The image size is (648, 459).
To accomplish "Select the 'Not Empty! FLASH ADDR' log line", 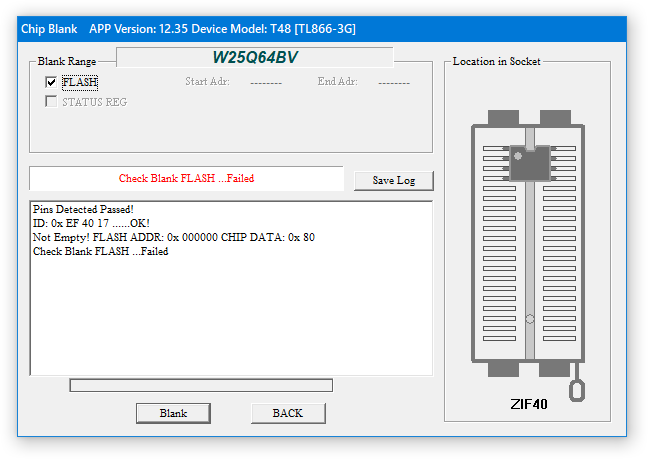I will (174, 237).
